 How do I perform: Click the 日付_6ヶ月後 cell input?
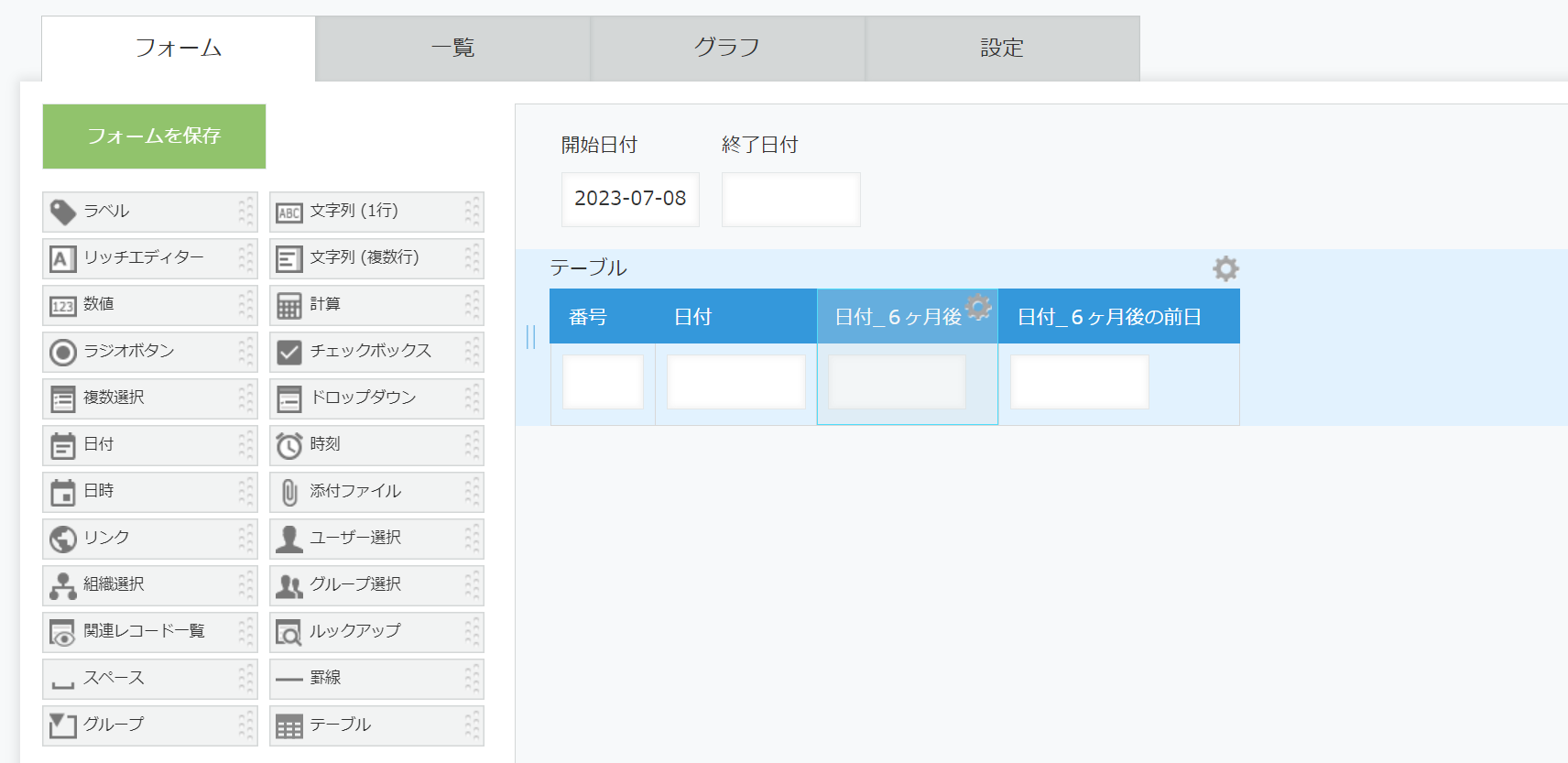coord(897,382)
